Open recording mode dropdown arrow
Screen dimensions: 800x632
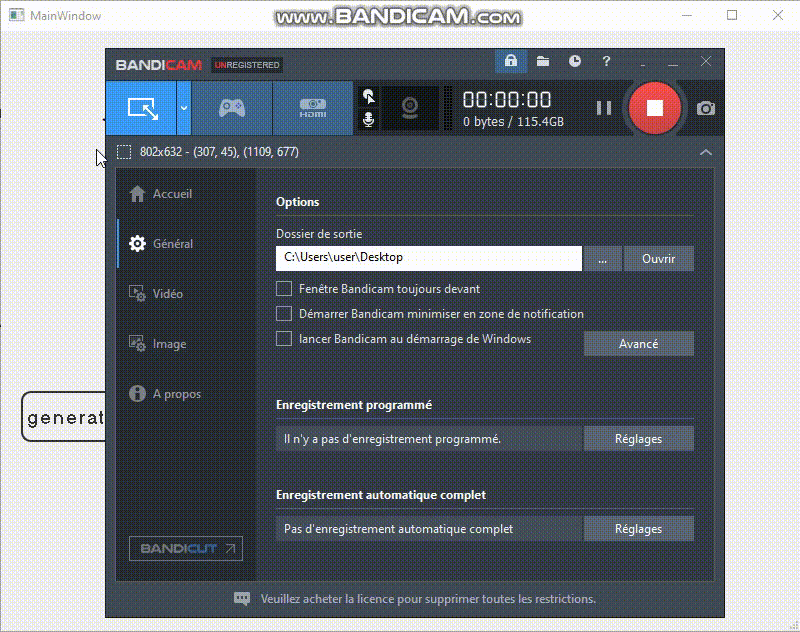[184, 108]
